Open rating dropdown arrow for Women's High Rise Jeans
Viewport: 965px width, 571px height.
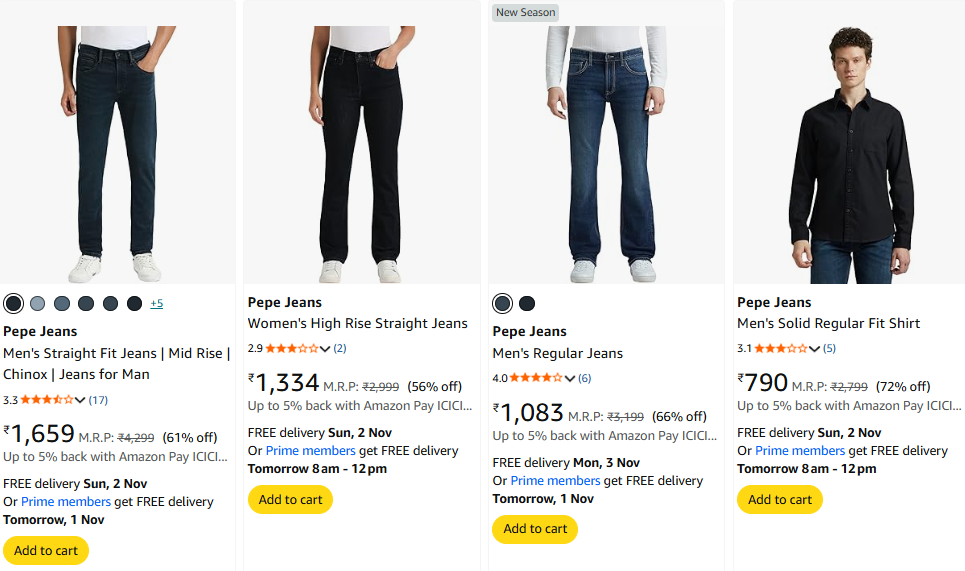tap(325, 348)
